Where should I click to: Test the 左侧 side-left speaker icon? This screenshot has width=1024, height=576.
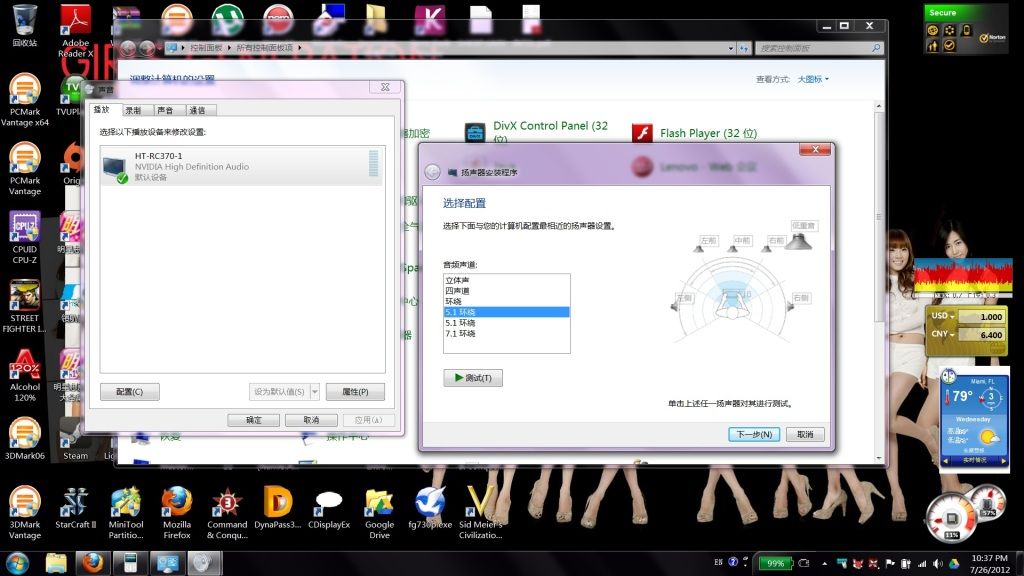tap(675, 306)
